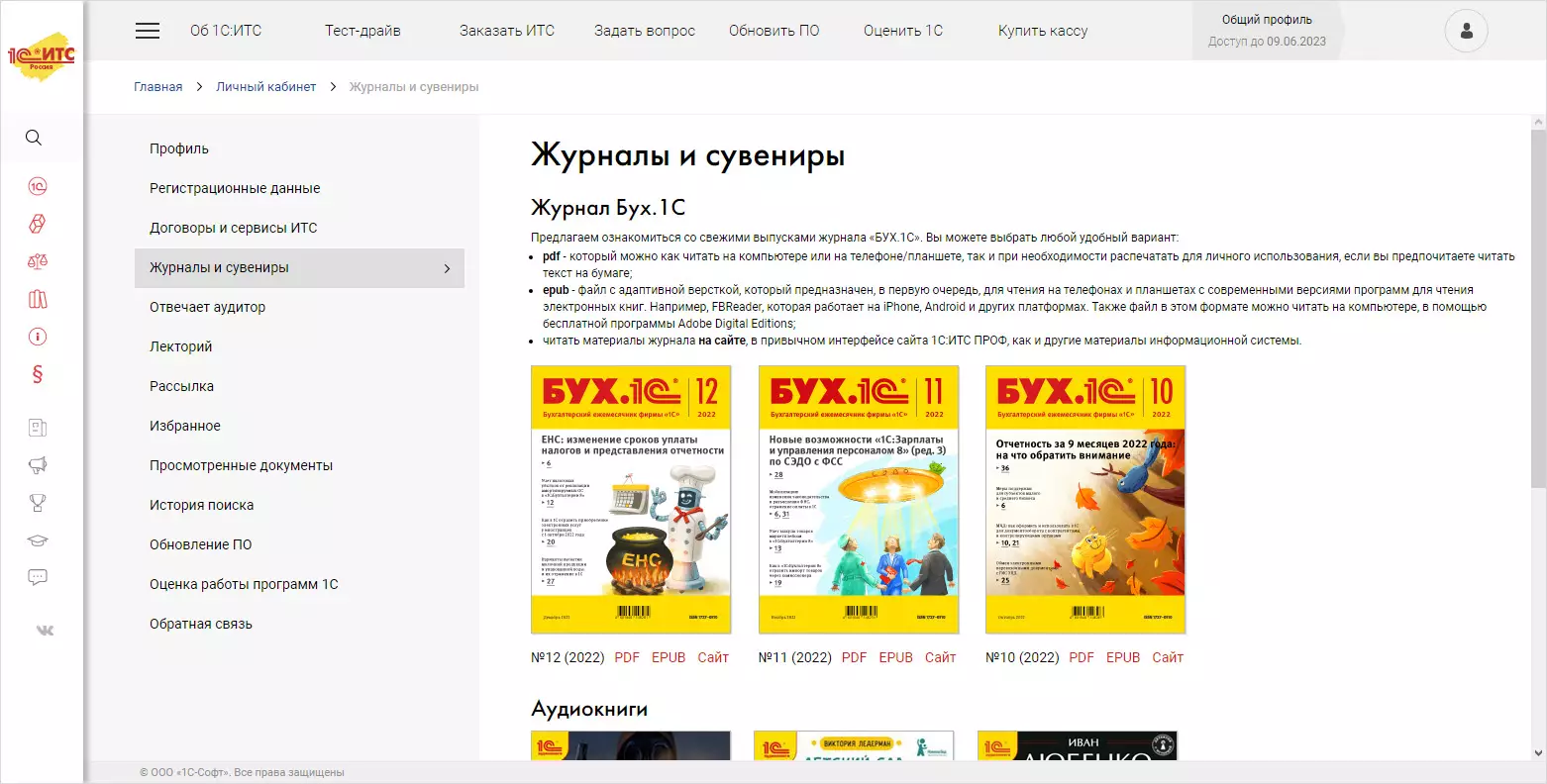1547x784 pixels.
Task: Click Обновить ПО in the top menu
Action: 774,31
